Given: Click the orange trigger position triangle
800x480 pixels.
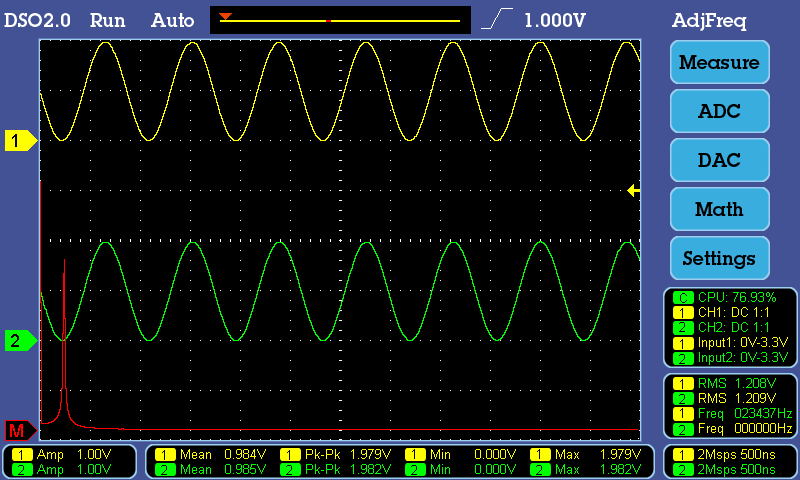Looking at the screenshot, I should (226, 17).
